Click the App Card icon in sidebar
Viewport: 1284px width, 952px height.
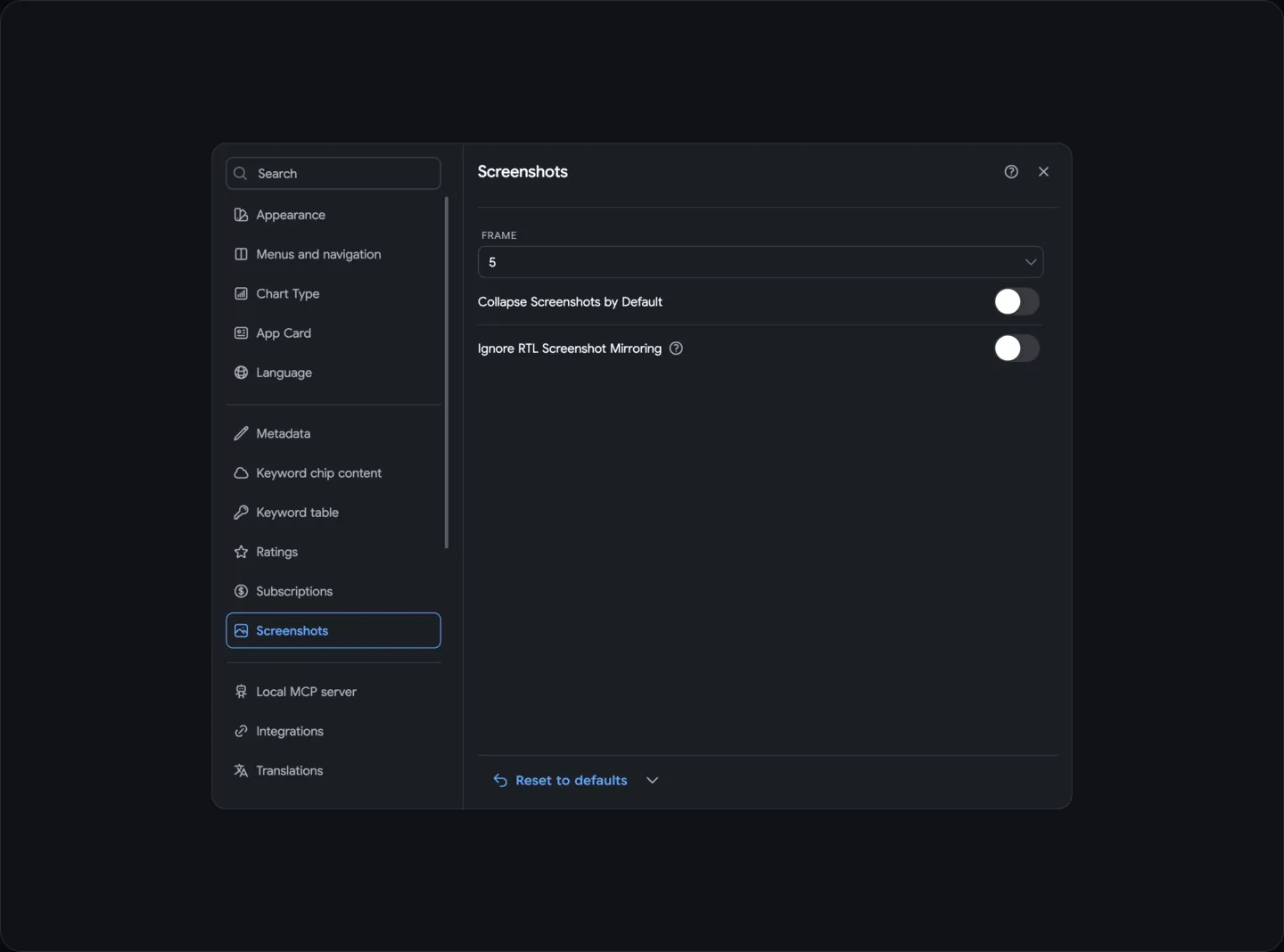241,332
